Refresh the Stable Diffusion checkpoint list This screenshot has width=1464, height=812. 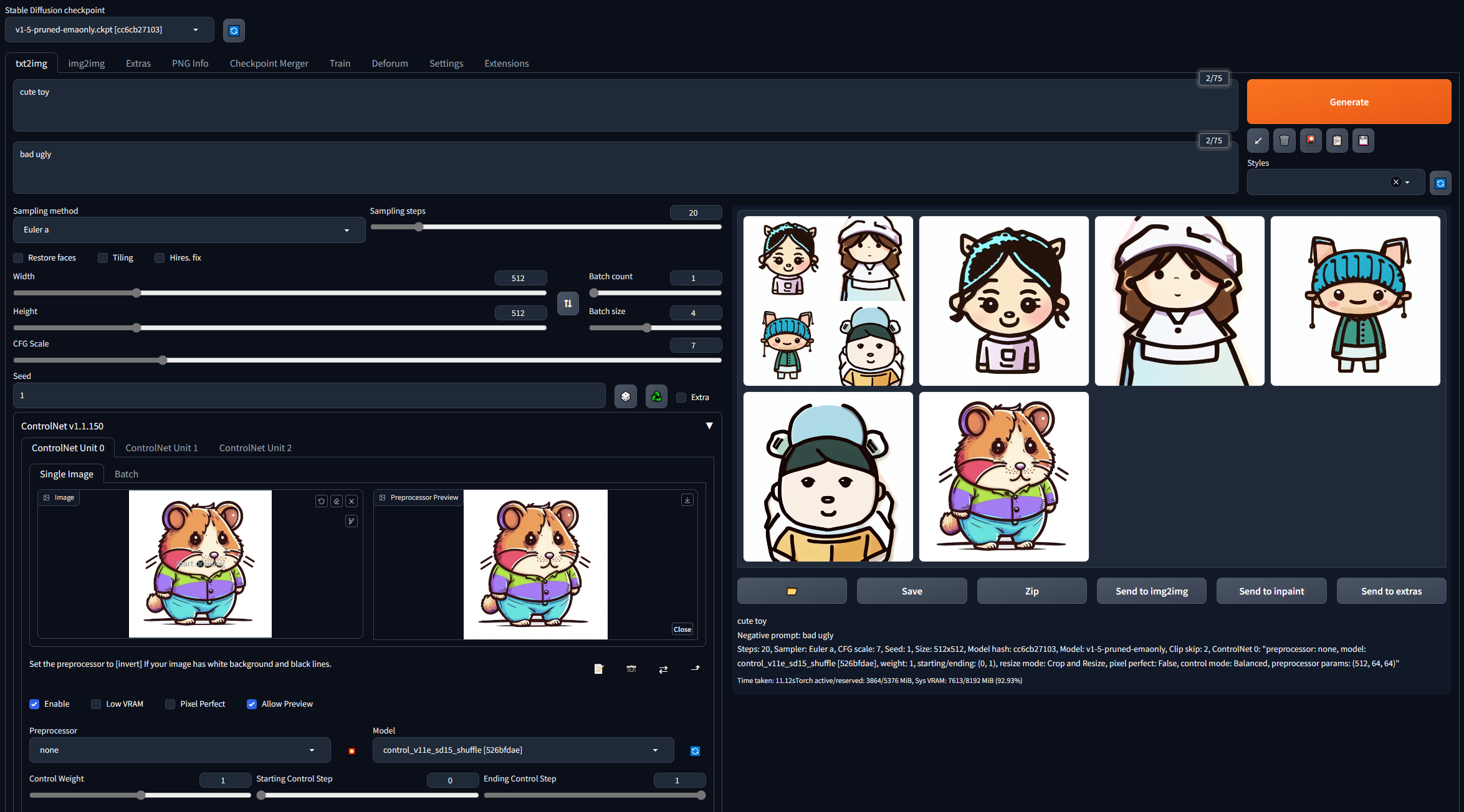click(x=234, y=31)
